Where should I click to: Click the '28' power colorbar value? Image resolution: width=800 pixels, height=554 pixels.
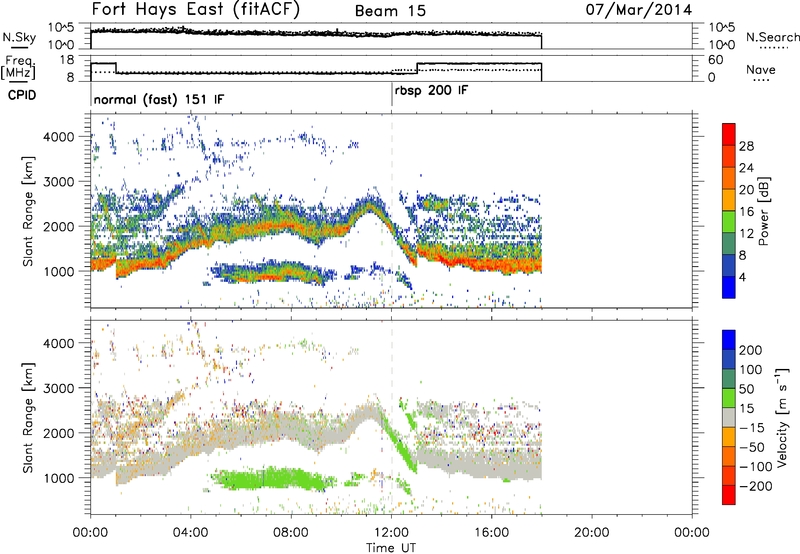pyautogui.click(x=746, y=146)
